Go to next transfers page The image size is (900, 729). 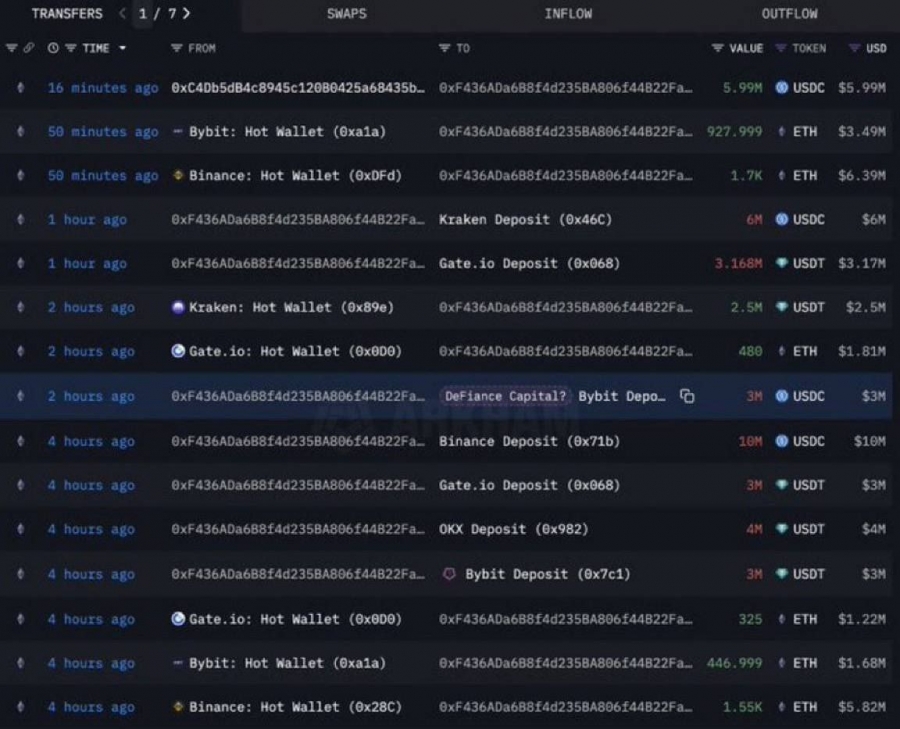[x=186, y=13]
